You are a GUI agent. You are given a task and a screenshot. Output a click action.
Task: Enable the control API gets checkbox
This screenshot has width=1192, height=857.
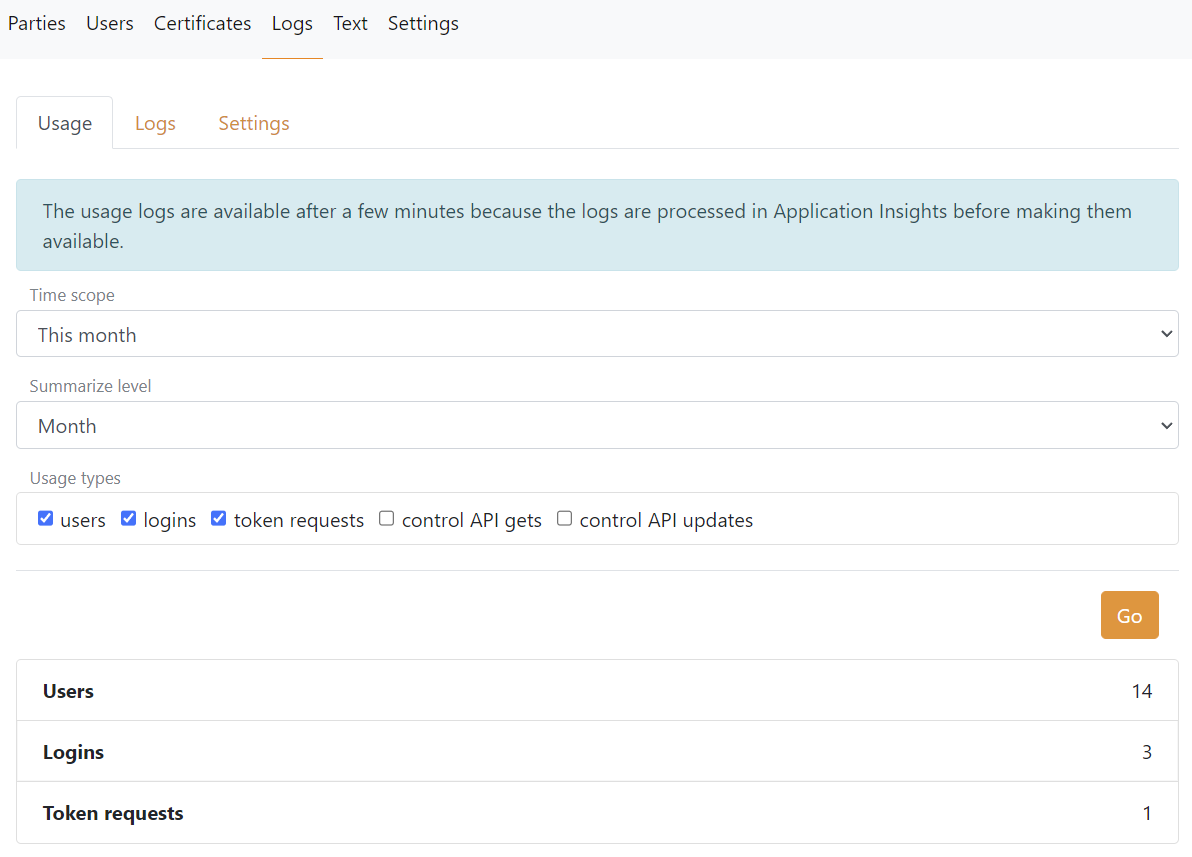coord(385,518)
